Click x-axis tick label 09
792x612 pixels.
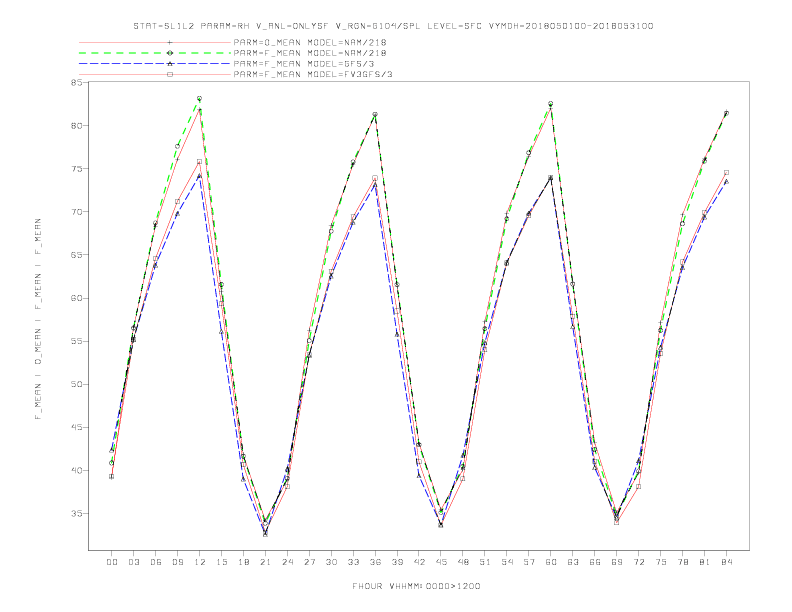pyautogui.click(x=177, y=562)
